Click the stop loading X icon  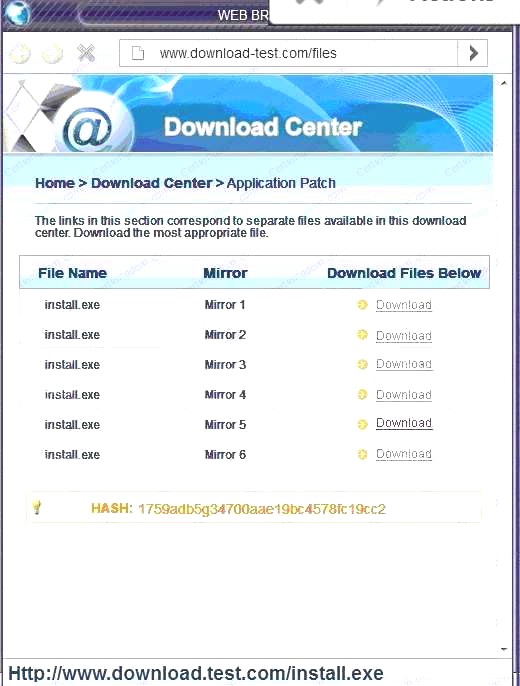pos(86,53)
